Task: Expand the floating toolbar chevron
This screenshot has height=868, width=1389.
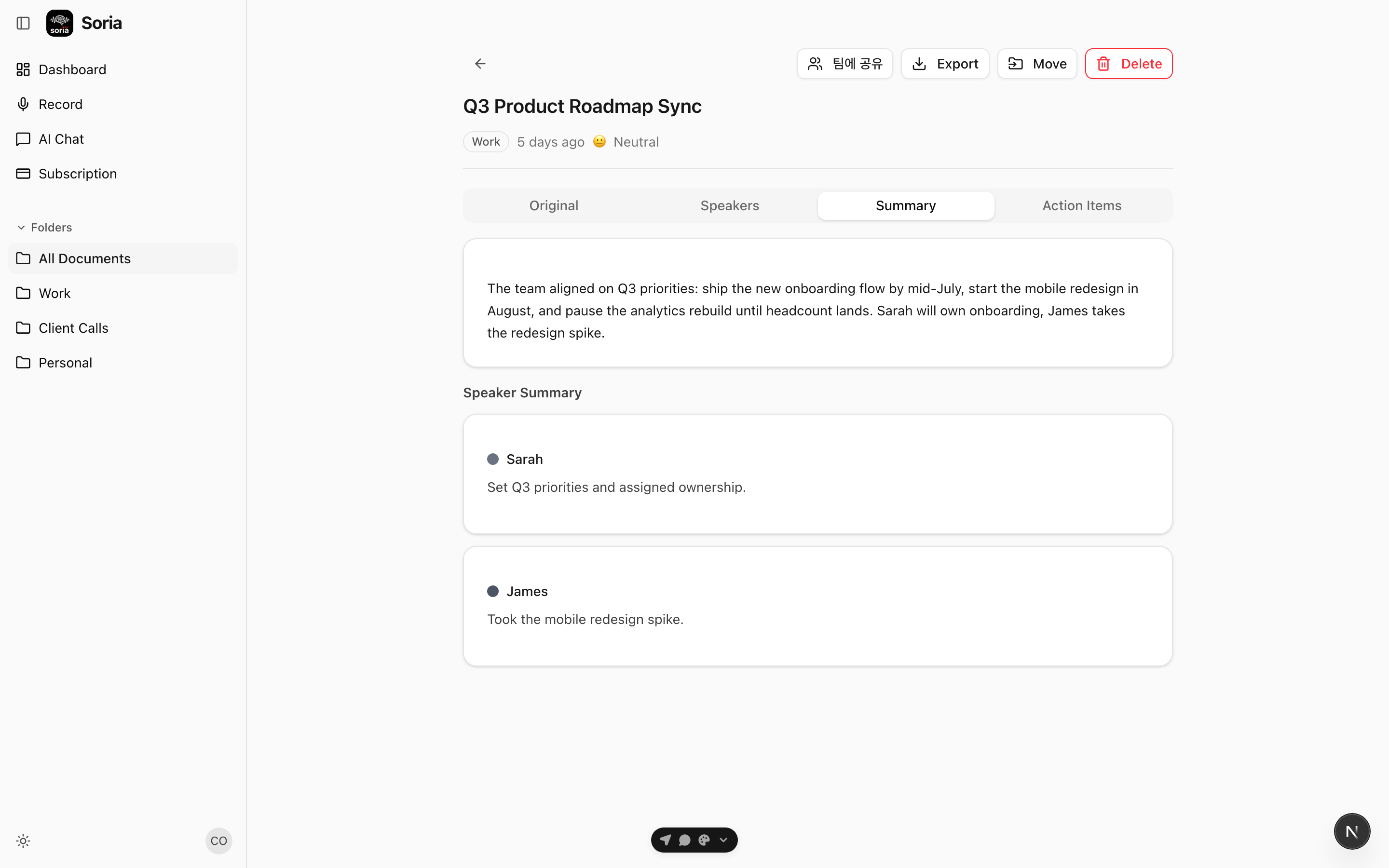Action: tap(723, 840)
